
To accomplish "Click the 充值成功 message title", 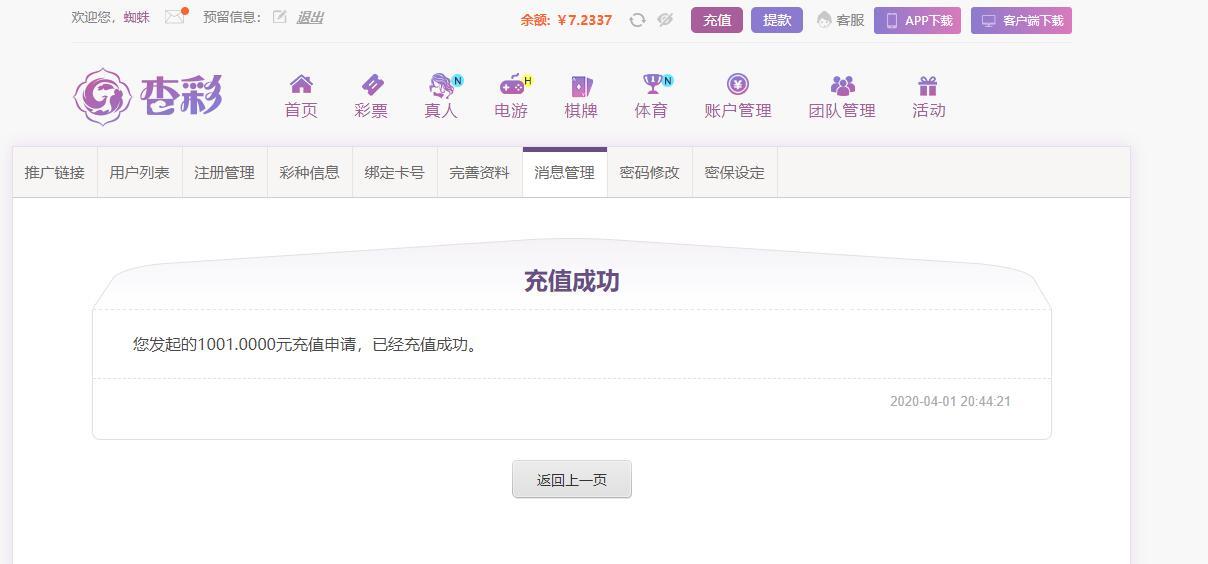I will [x=572, y=281].
